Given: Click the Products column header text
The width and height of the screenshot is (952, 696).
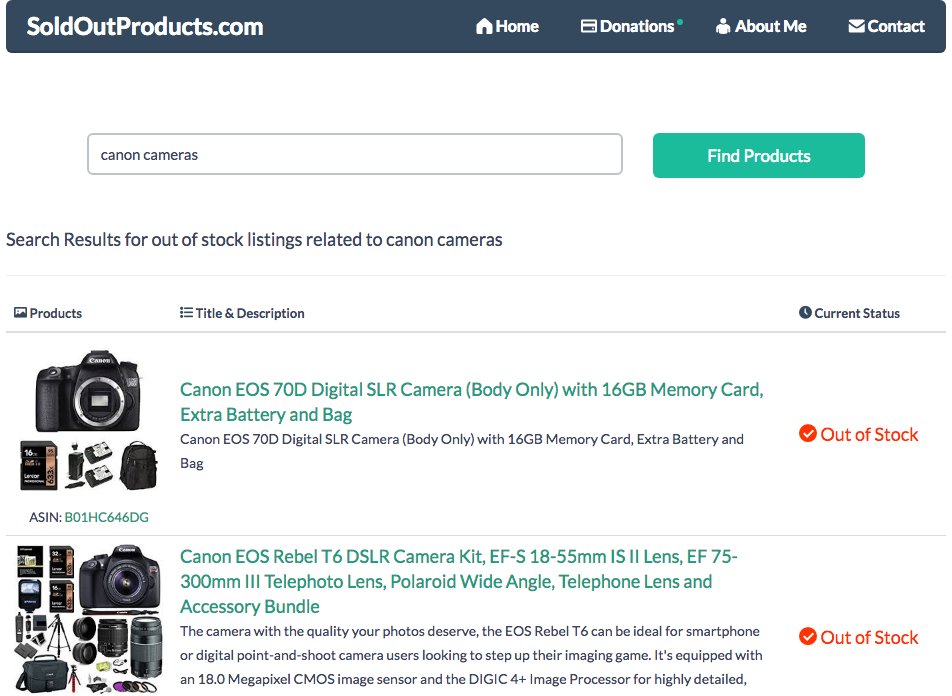Looking at the screenshot, I should pyautogui.click(x=56, y=313).
